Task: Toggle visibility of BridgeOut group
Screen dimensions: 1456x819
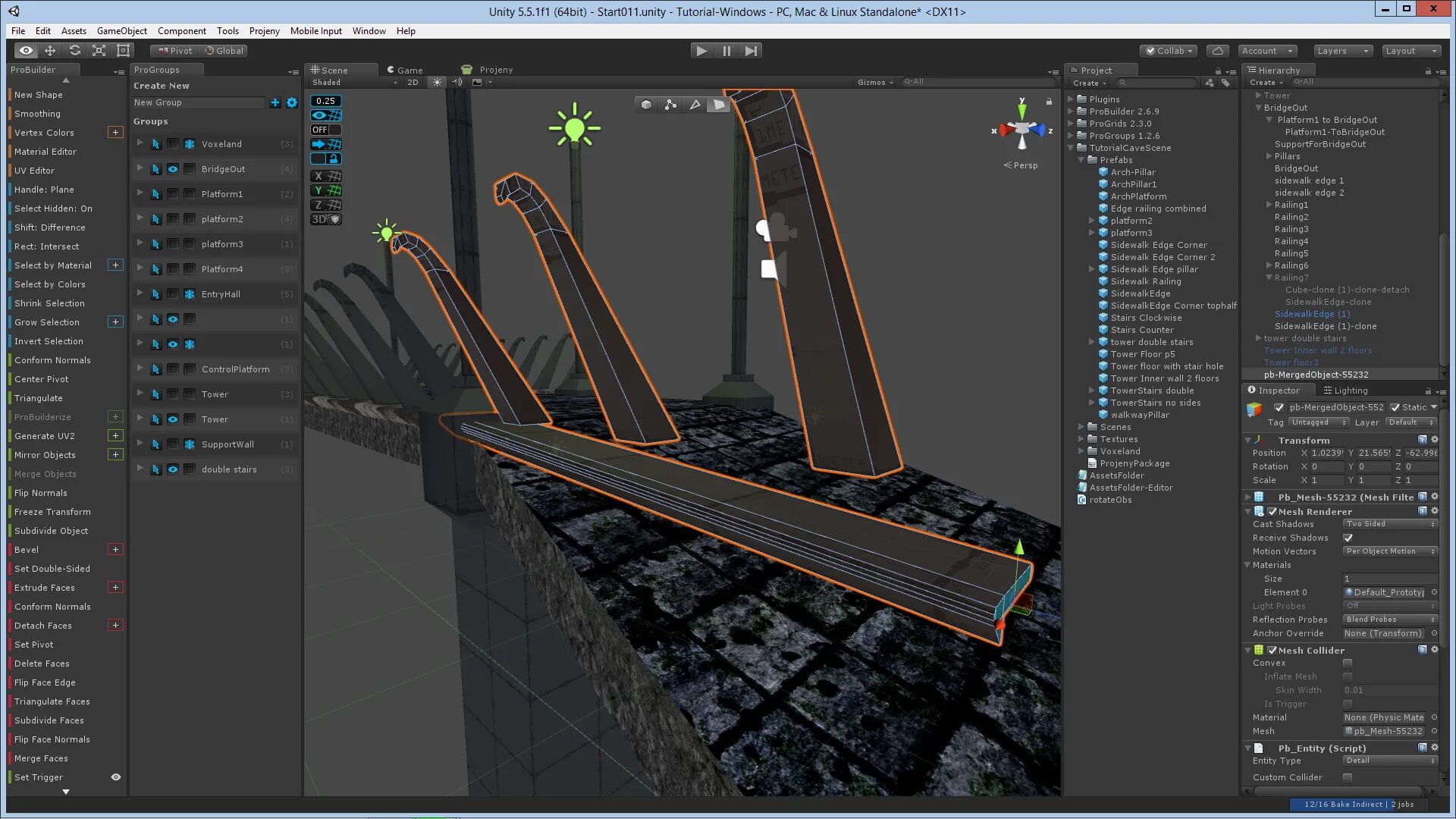Action: pyautogui.click(x=173, y=169)
